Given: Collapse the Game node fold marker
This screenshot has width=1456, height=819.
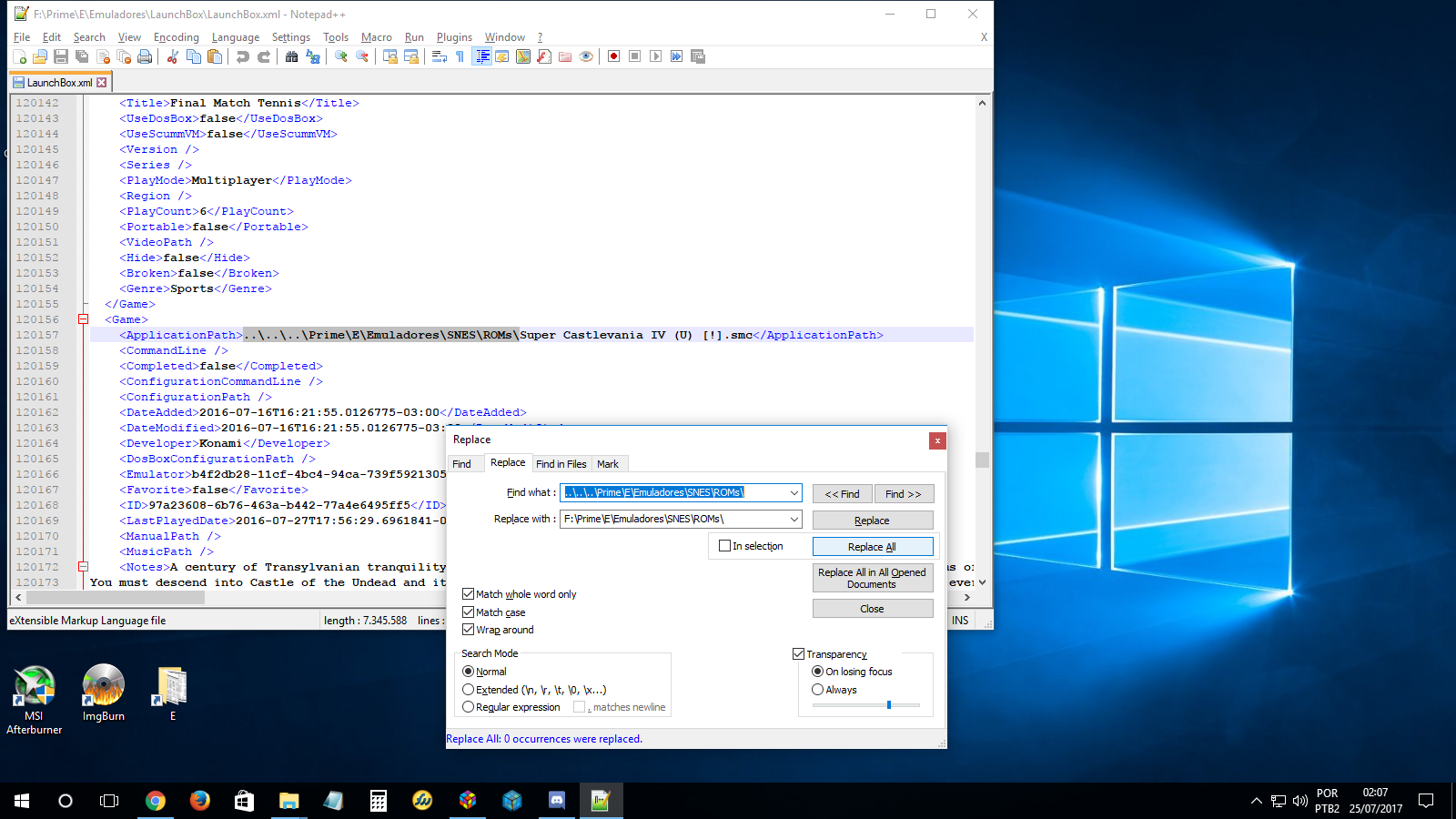Looking at the screenshot, I should [83, 319].
